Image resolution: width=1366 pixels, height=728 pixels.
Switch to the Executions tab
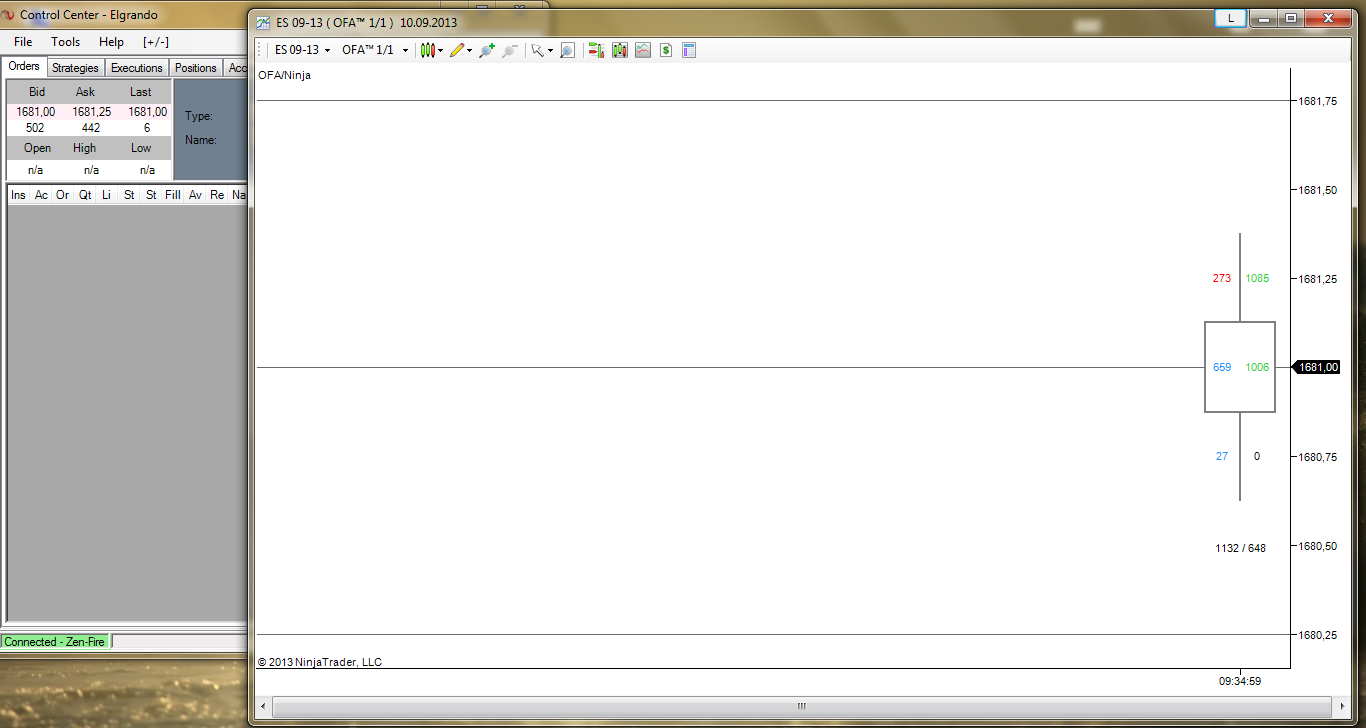[137, 68]
